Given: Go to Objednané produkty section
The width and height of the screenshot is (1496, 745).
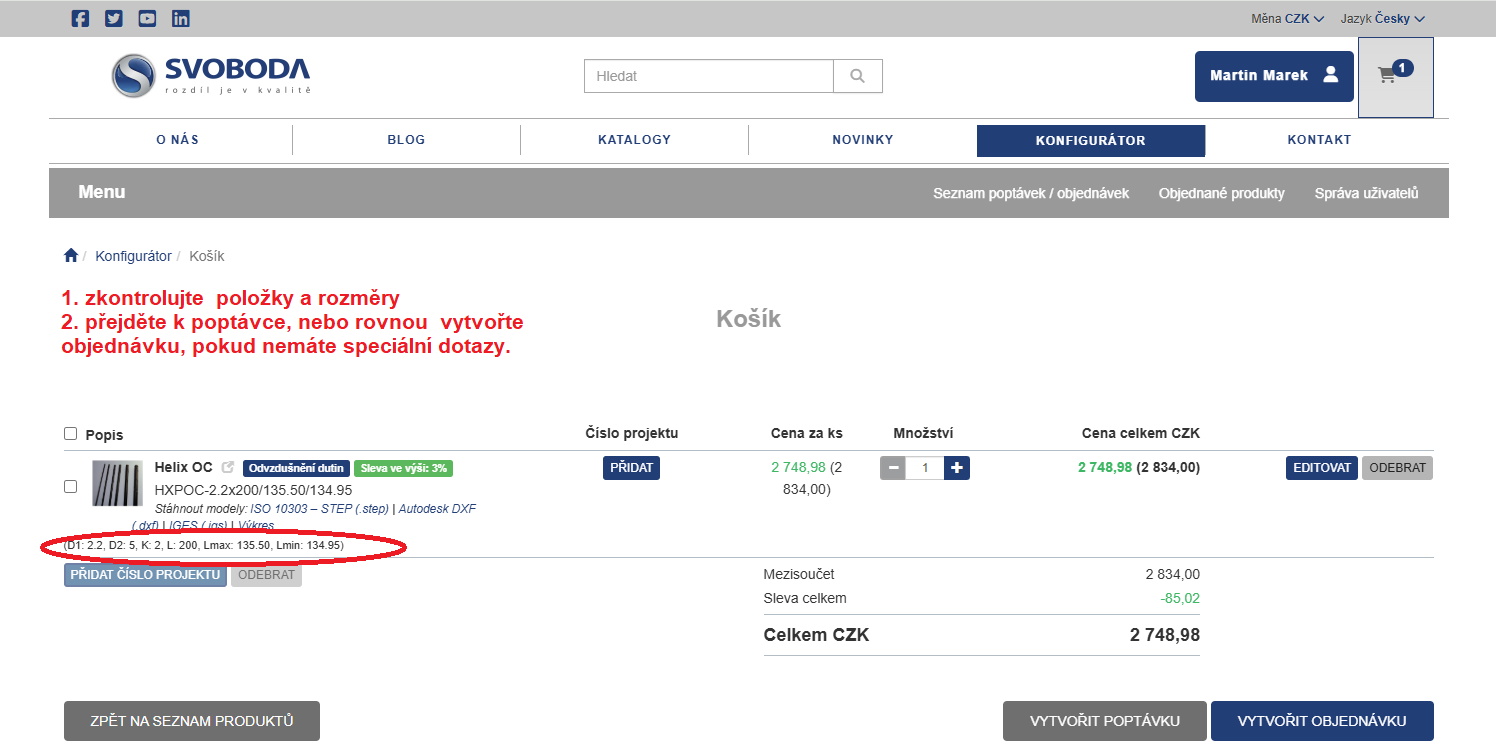Looking at the screenshot, I should pos(1221,193).
